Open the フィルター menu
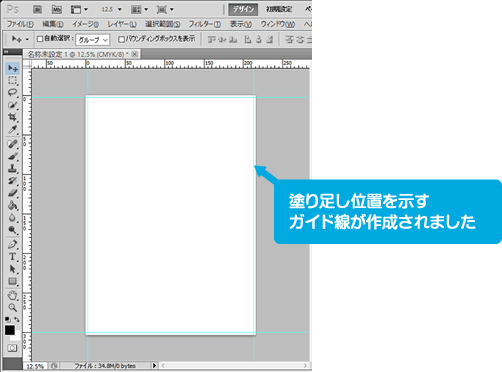This screenshot has height=372, width=502. pos(205,24)
